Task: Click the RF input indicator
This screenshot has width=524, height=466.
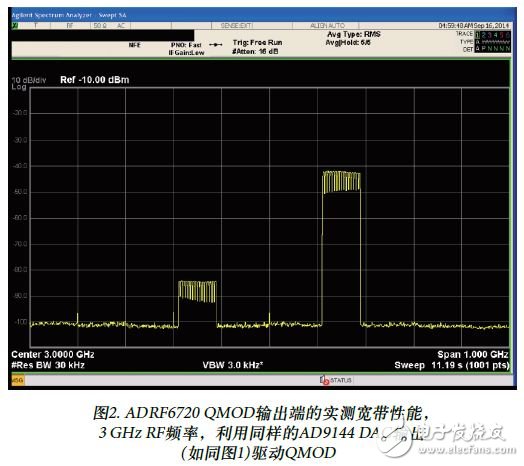Action: [70, 26]
